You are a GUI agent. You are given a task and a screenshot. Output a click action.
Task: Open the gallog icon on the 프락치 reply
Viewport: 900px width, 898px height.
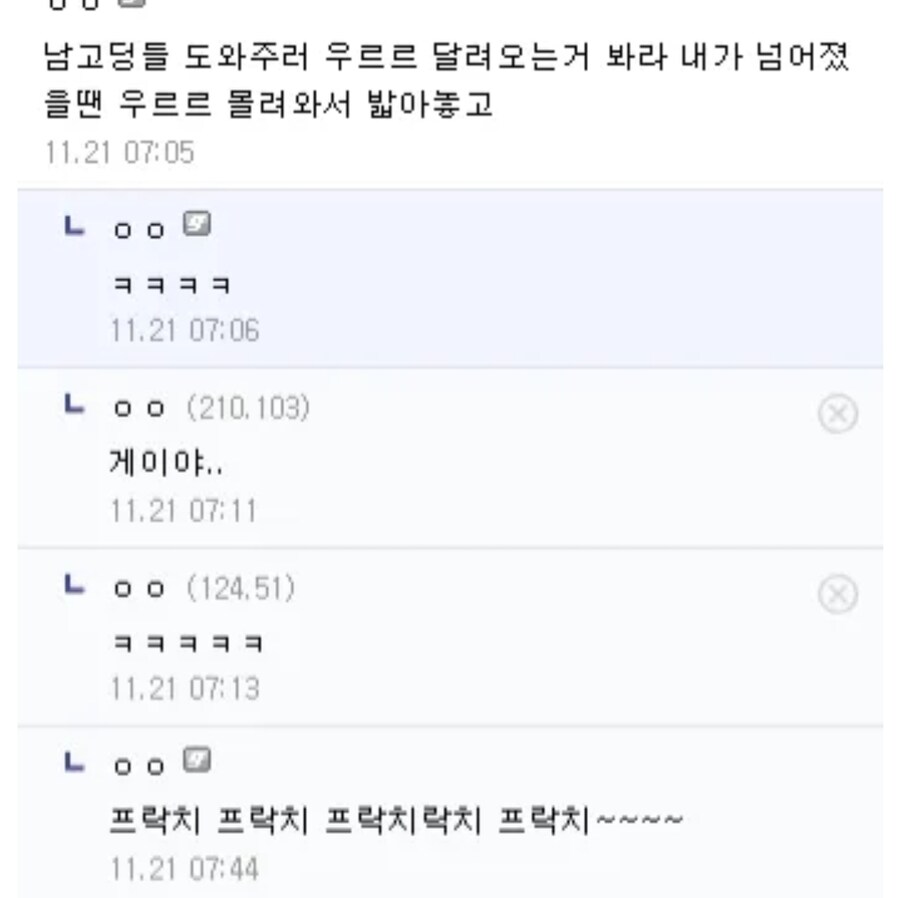[198, 761]
